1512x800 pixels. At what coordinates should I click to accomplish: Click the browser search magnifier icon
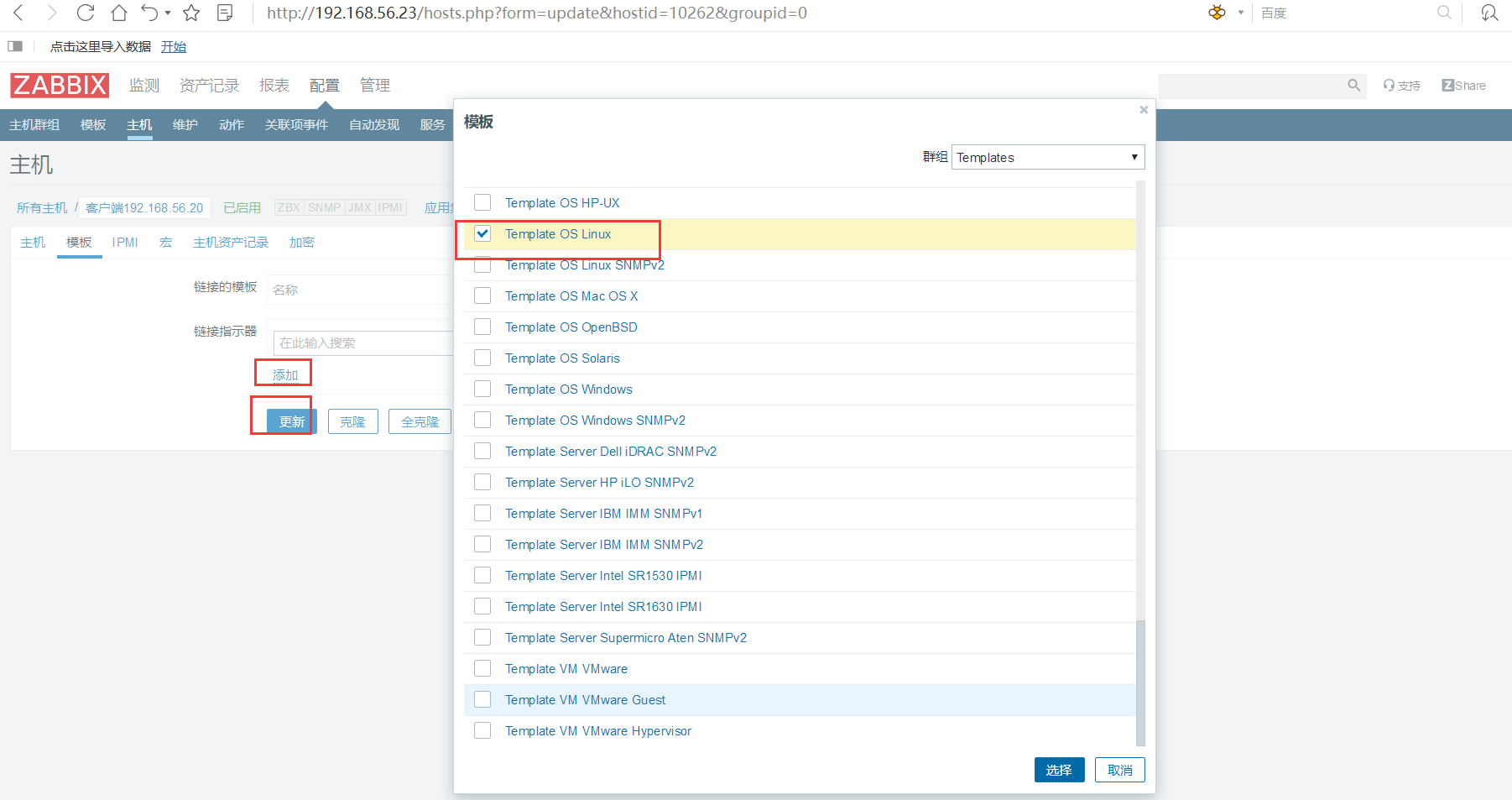click(1444, 13)
